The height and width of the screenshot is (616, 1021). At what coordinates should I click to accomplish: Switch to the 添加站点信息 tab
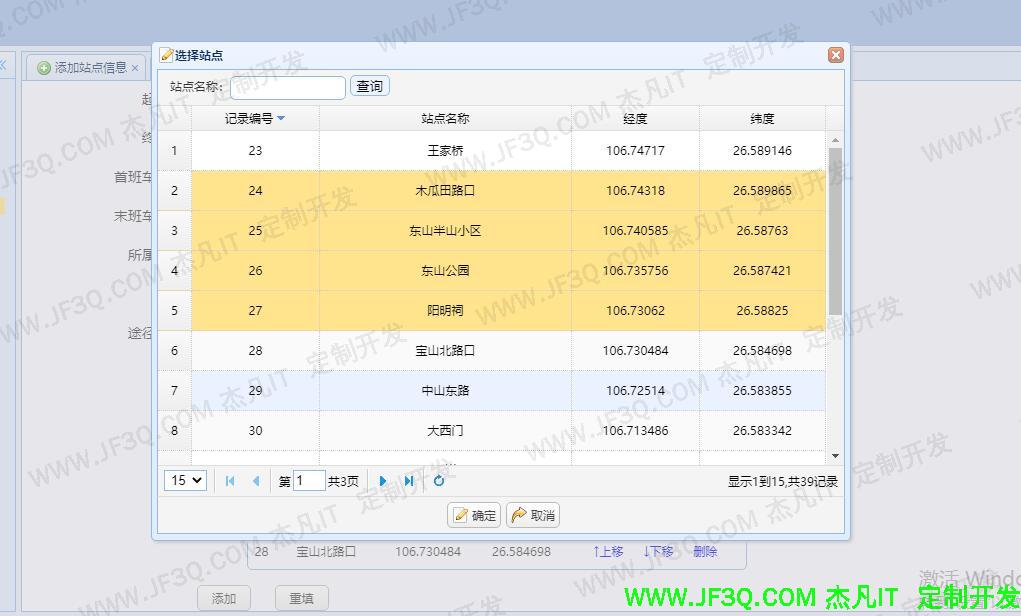point(90,67)
